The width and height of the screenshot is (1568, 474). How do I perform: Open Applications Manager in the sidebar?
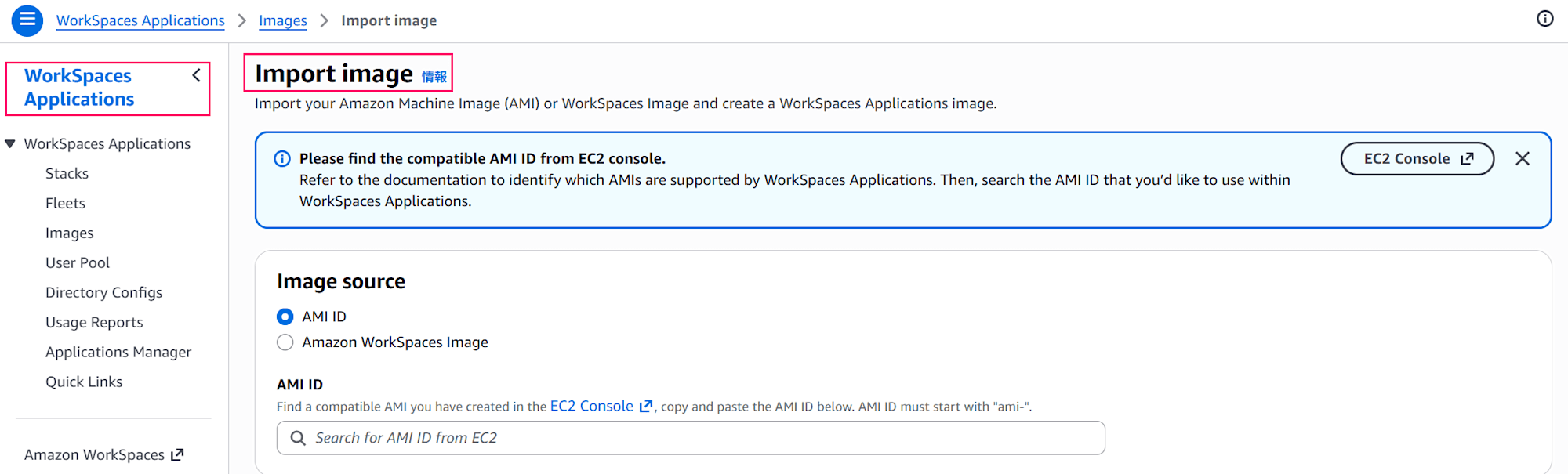coord(118,352)
